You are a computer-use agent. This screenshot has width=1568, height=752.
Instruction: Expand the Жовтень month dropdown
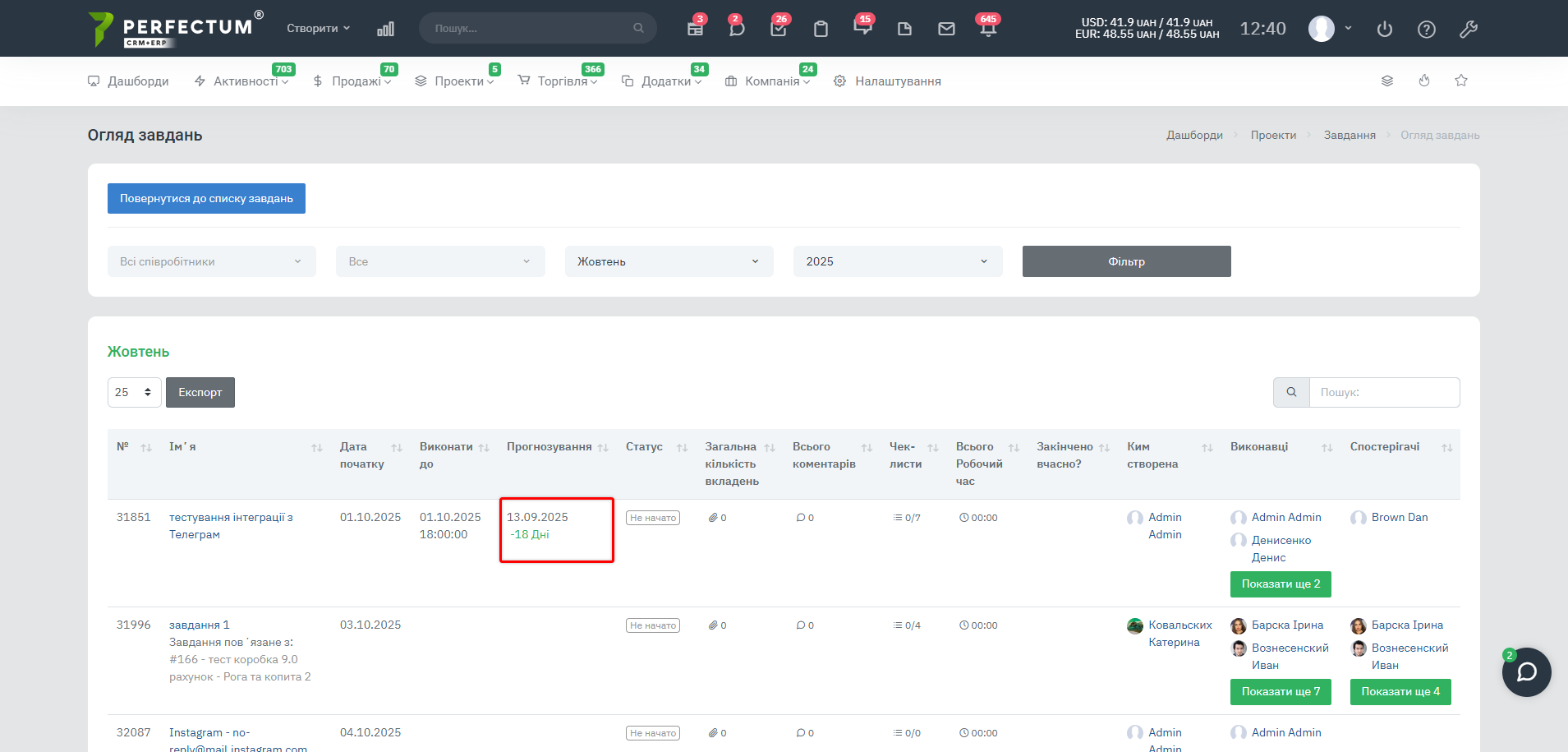(x=669, y=261)
